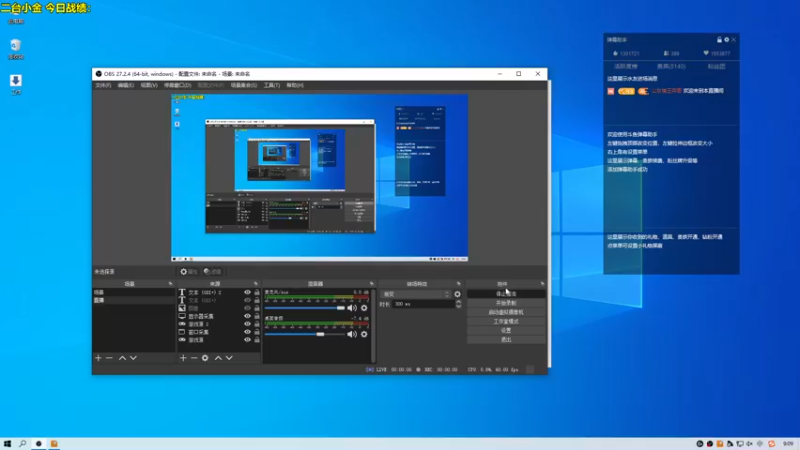The width and height of the screenshot is (800, 450).
Task: Increase transition duration with up stepper
Action: coord(458,302)
